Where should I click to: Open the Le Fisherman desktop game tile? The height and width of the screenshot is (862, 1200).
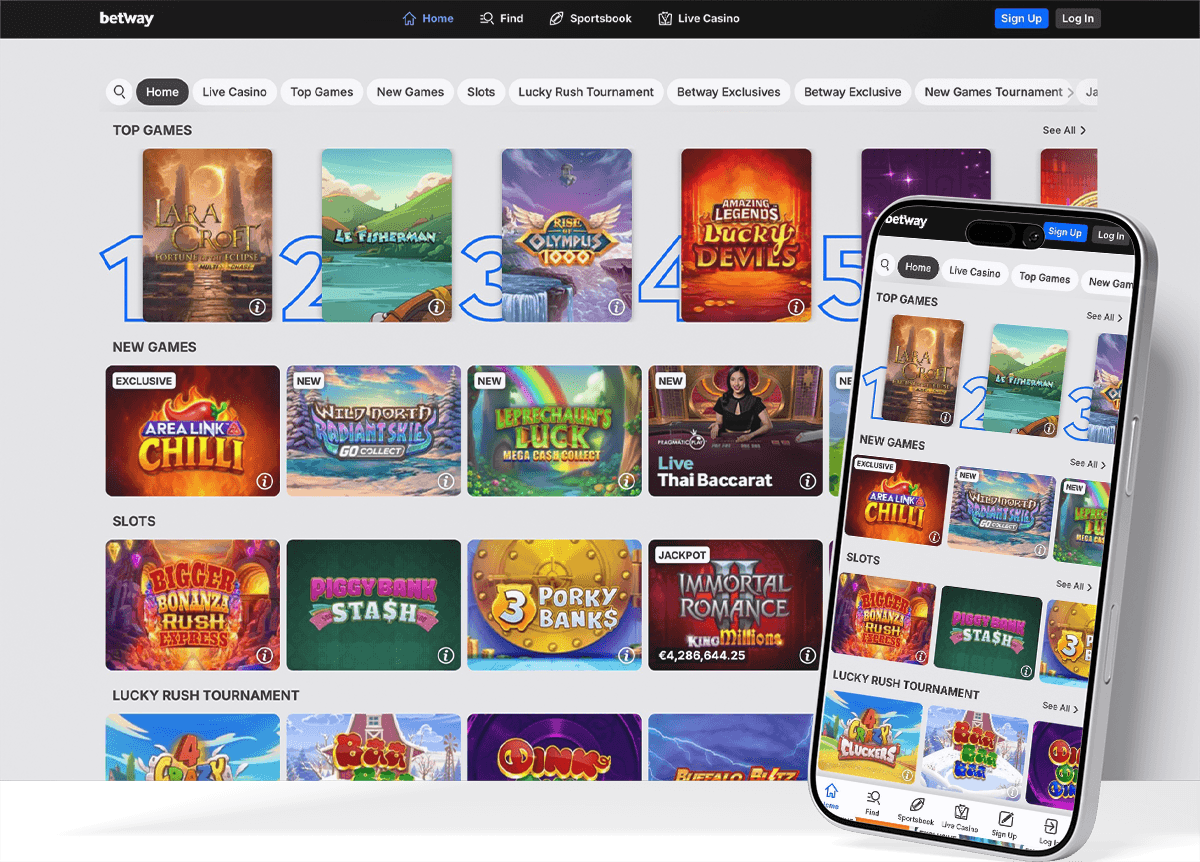pos(386,235)
